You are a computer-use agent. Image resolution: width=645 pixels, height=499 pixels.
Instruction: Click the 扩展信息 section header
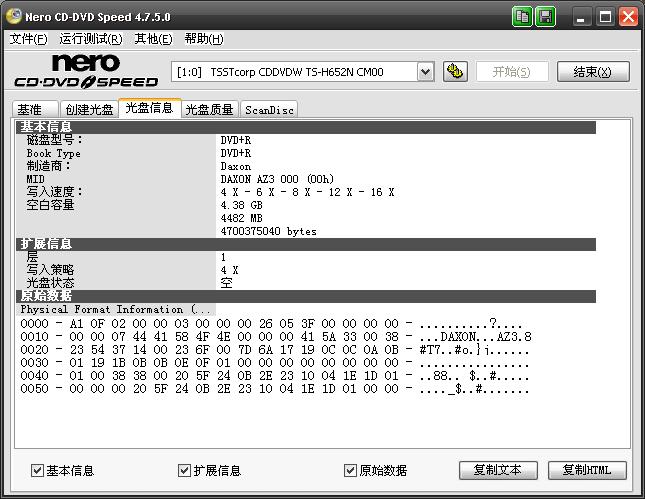click(x=306, y=244)
